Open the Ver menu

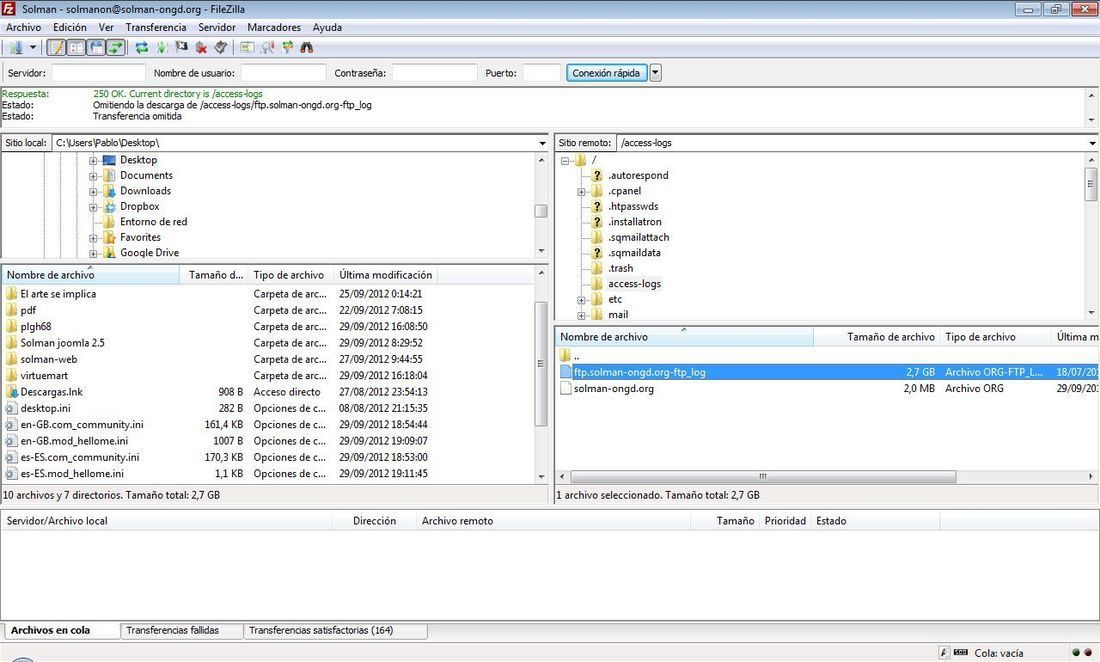click(x=106, y=27)
